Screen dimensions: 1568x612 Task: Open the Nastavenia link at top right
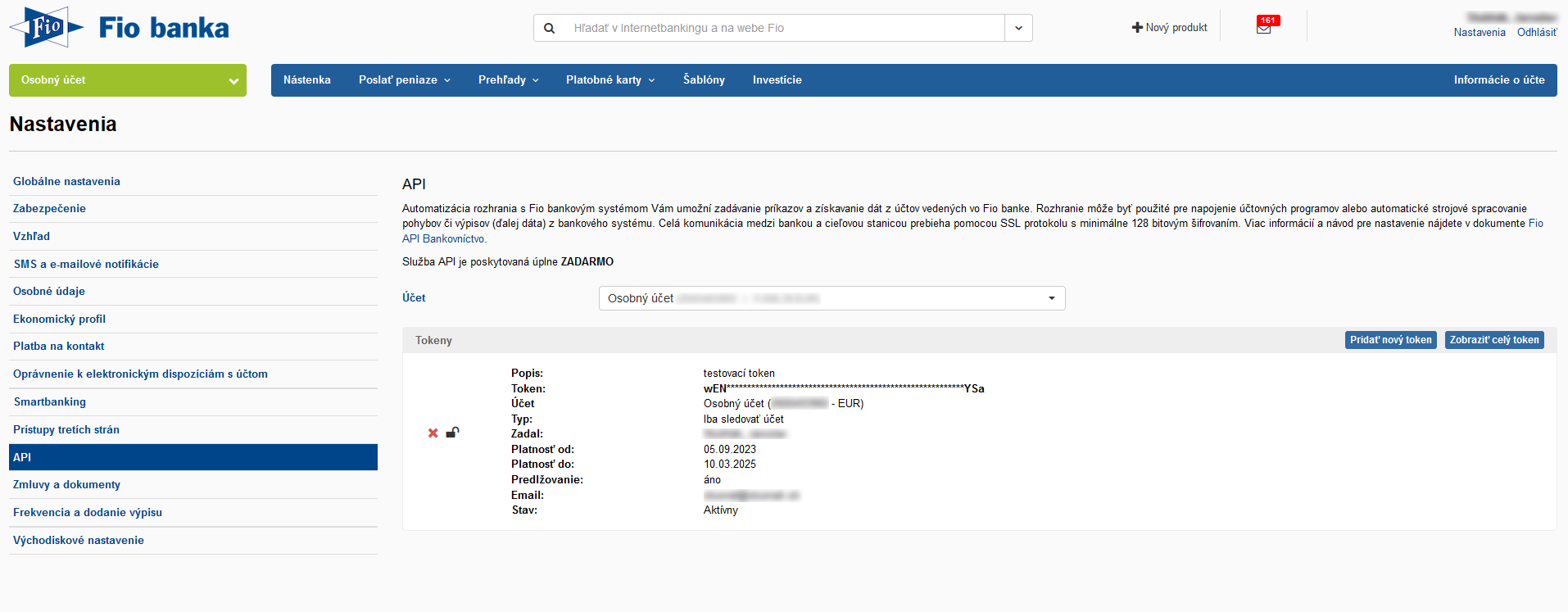coord(1480,33)
